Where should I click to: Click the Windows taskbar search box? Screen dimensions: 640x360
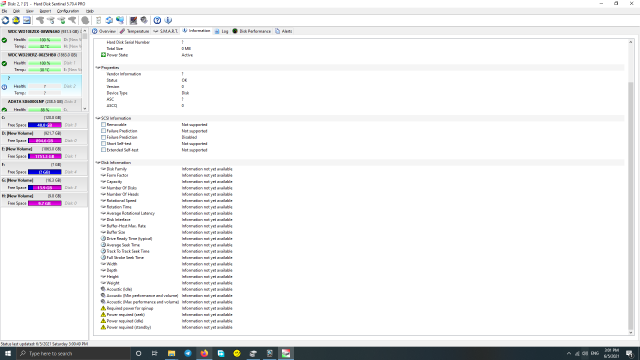pyautogui.click(x=73, y=353)
